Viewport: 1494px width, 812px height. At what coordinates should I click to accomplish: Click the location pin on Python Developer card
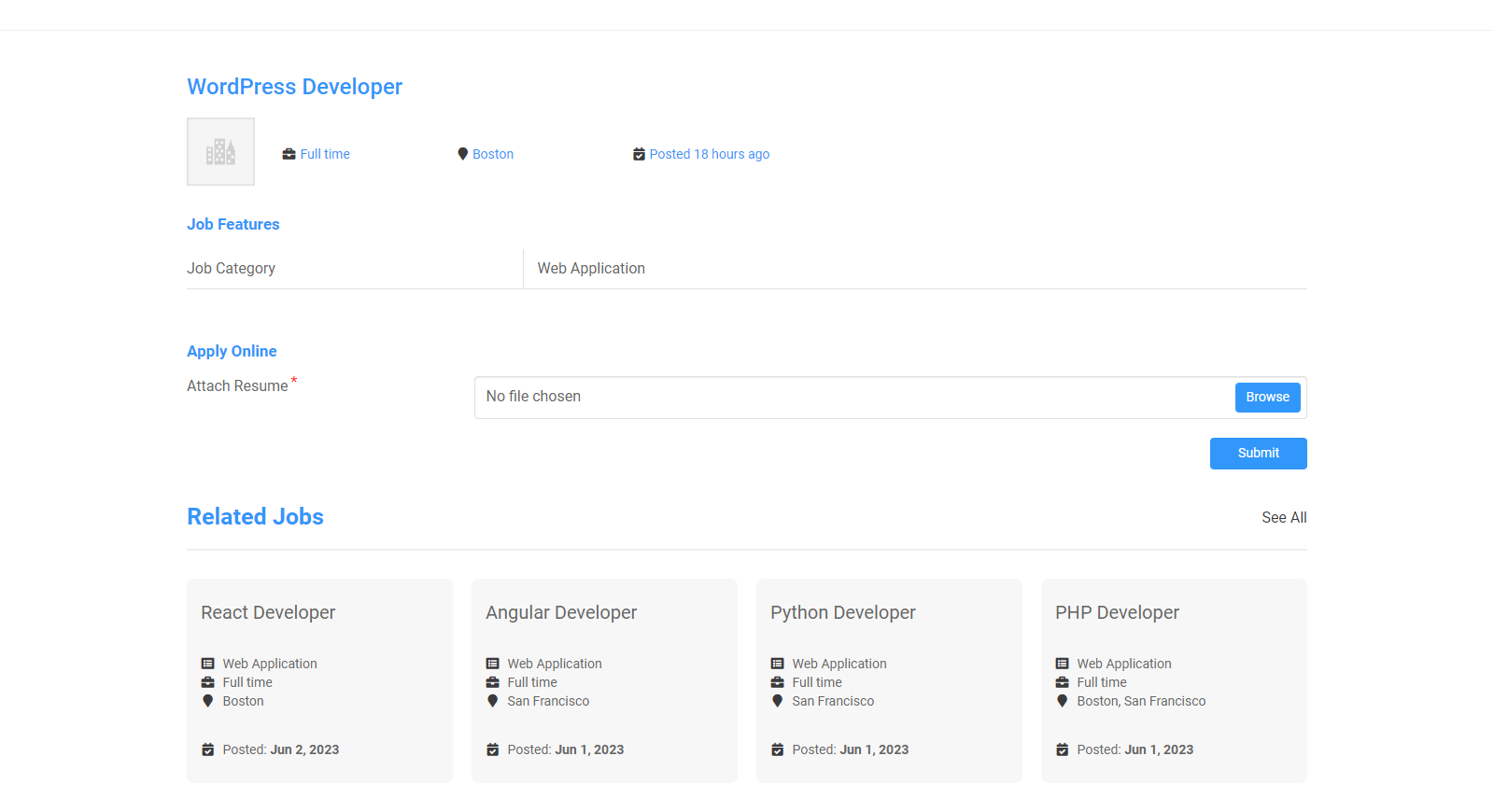(x=778, y=701)
